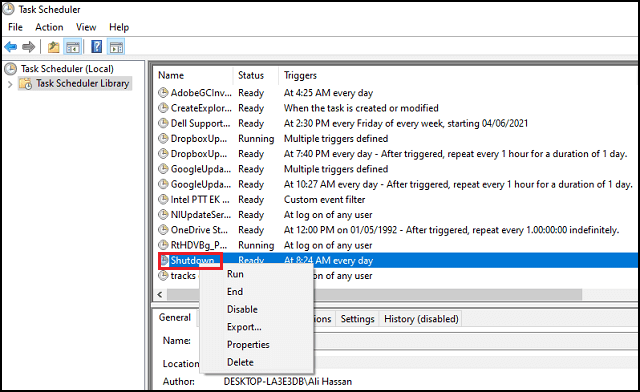640x392 pixels.
Task: Sort tasks by the Triggers column header
Action: [457, 76]
